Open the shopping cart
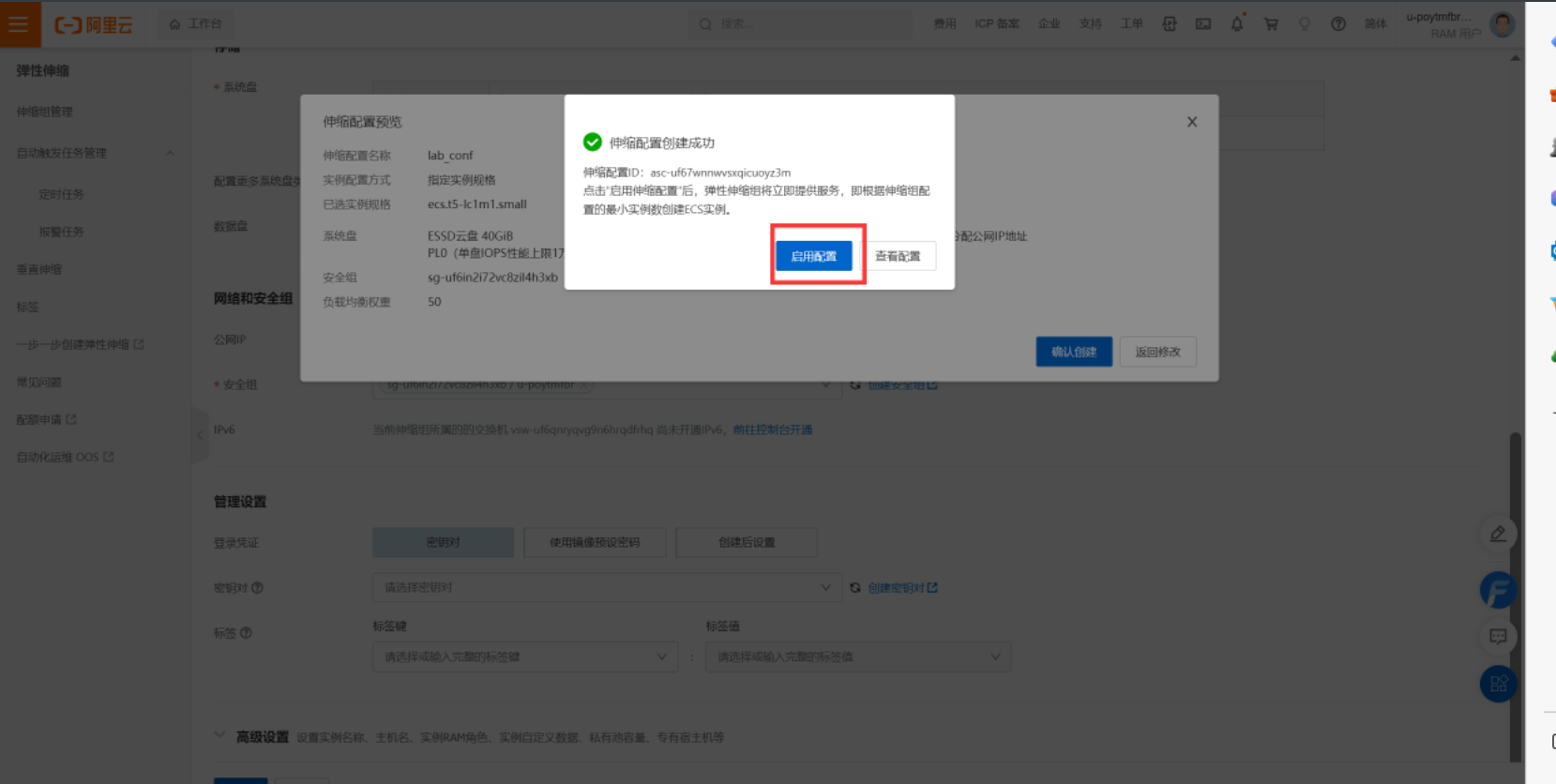Viewport: 1556px width, 784px height. pos(1271,23)
